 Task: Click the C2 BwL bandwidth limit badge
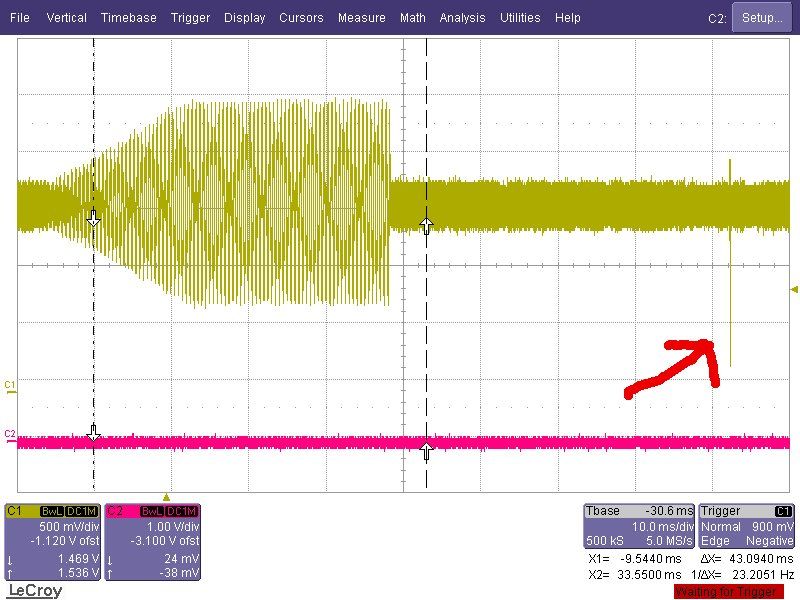[153, 511]
